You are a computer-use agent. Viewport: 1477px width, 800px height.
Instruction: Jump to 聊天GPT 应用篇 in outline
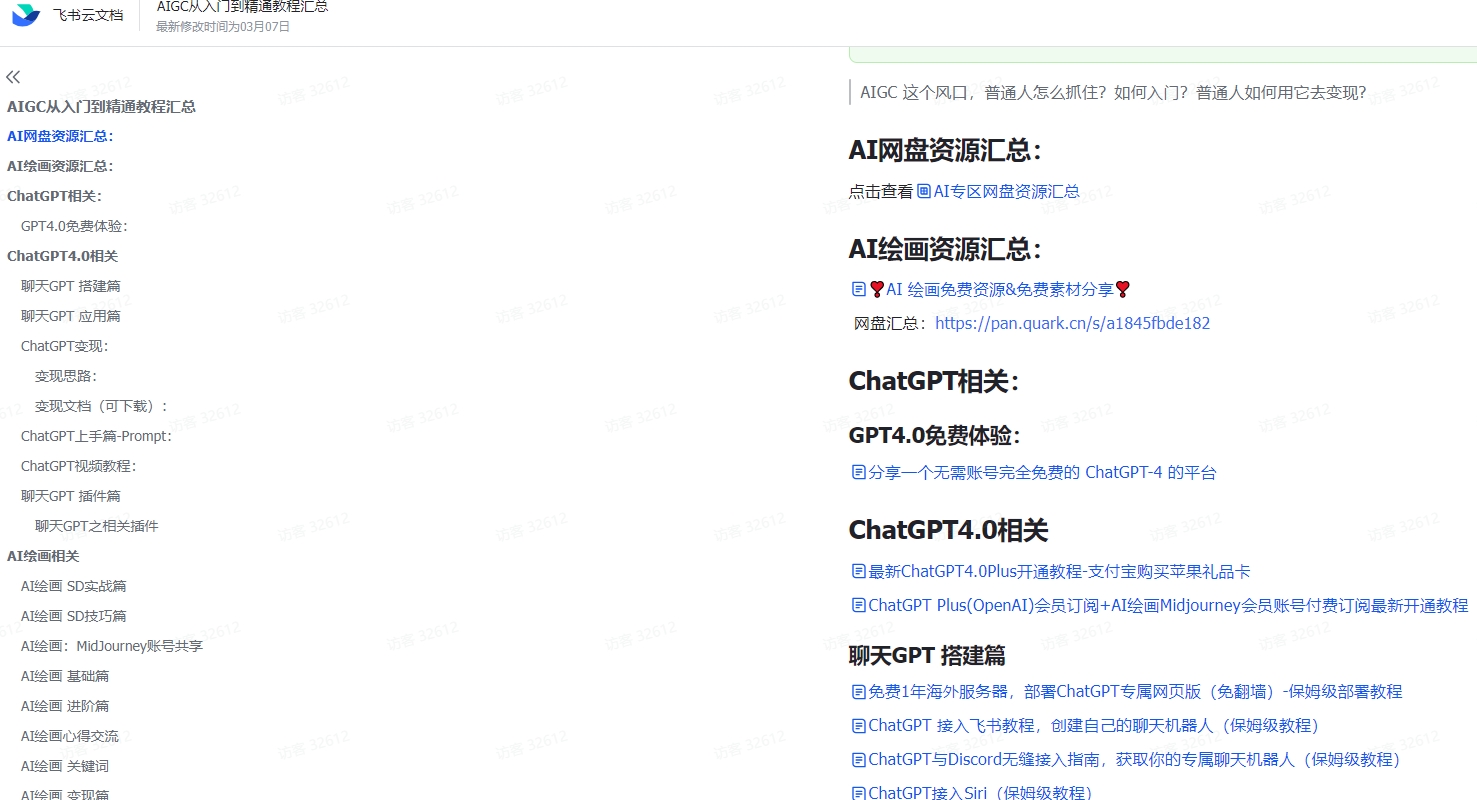click(x=71, y=316)
